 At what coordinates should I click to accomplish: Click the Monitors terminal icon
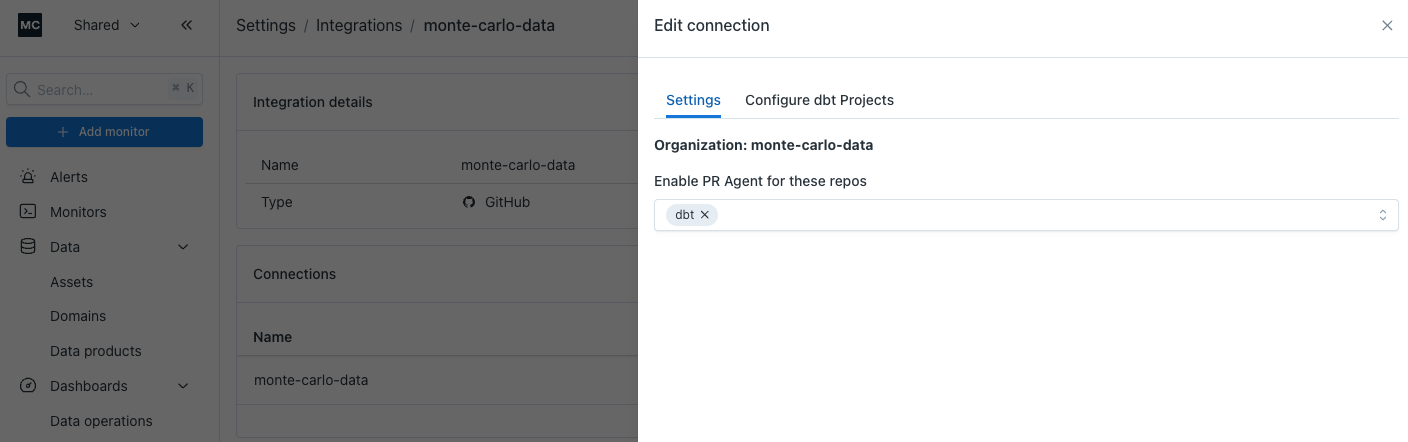28,212
